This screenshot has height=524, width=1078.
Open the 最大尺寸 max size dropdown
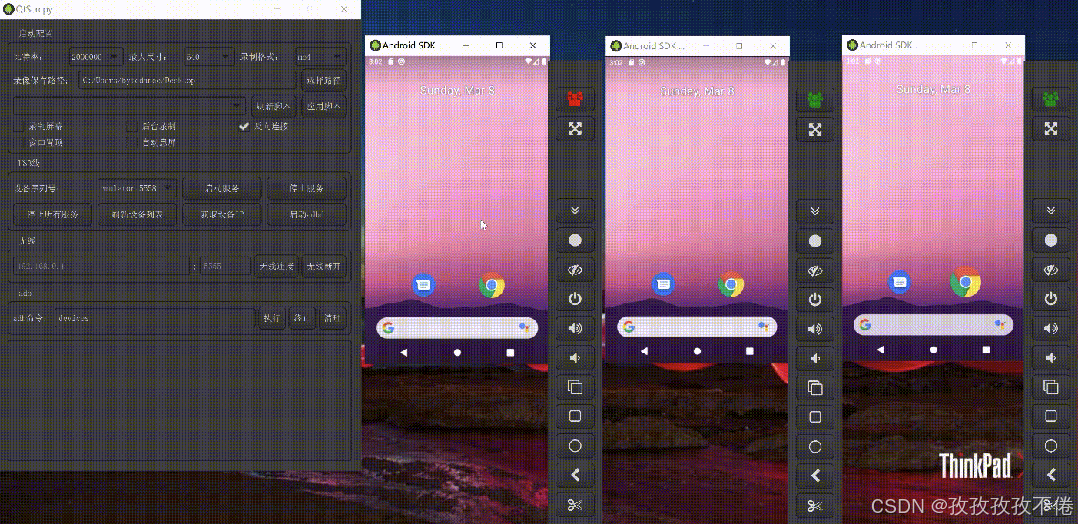pos(208,56)
